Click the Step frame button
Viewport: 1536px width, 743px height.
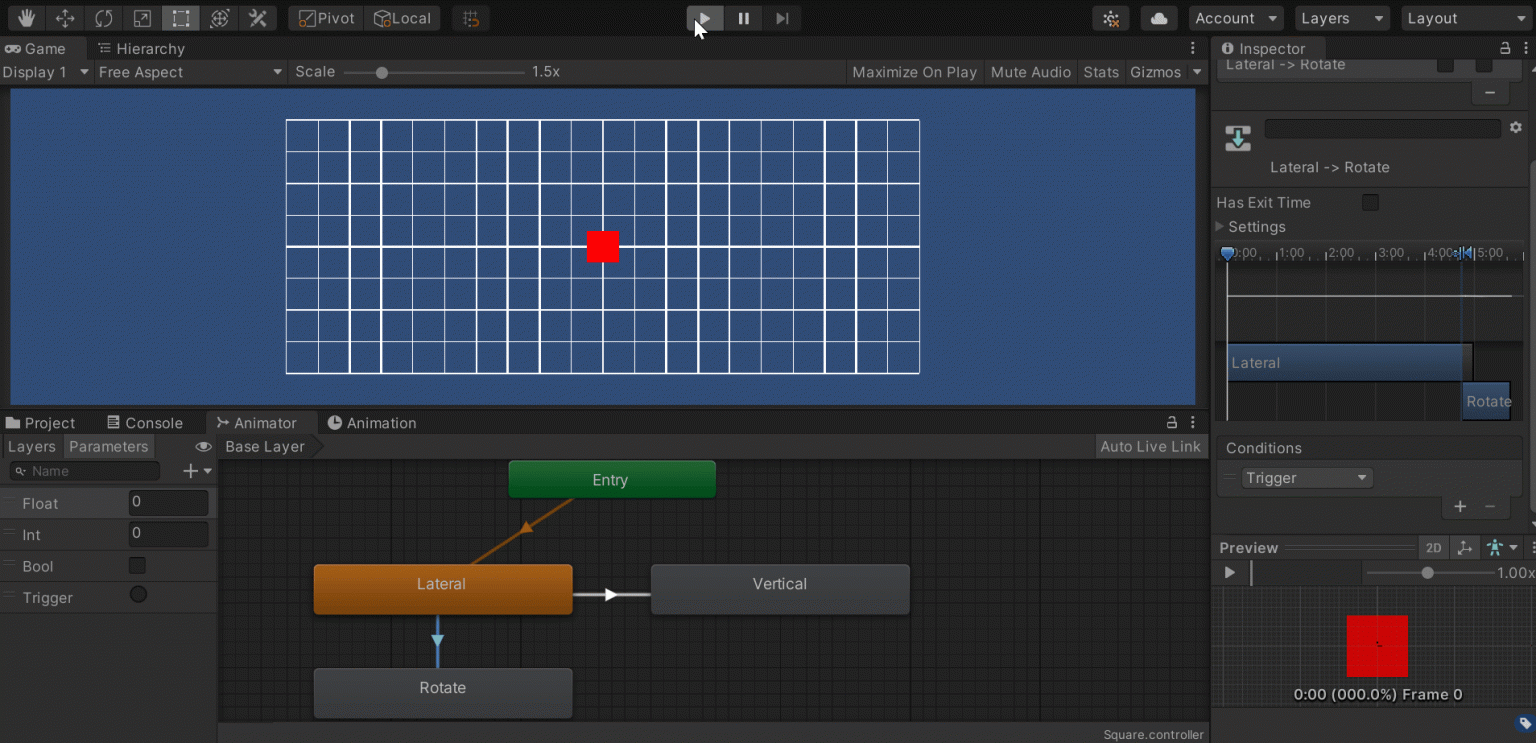[782, 18]
